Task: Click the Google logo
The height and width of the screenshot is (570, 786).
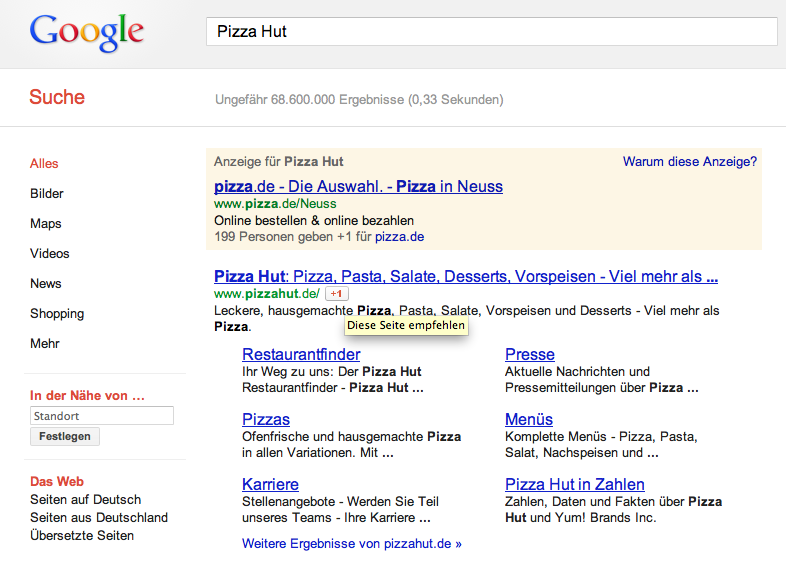Action: click(86, 32)
